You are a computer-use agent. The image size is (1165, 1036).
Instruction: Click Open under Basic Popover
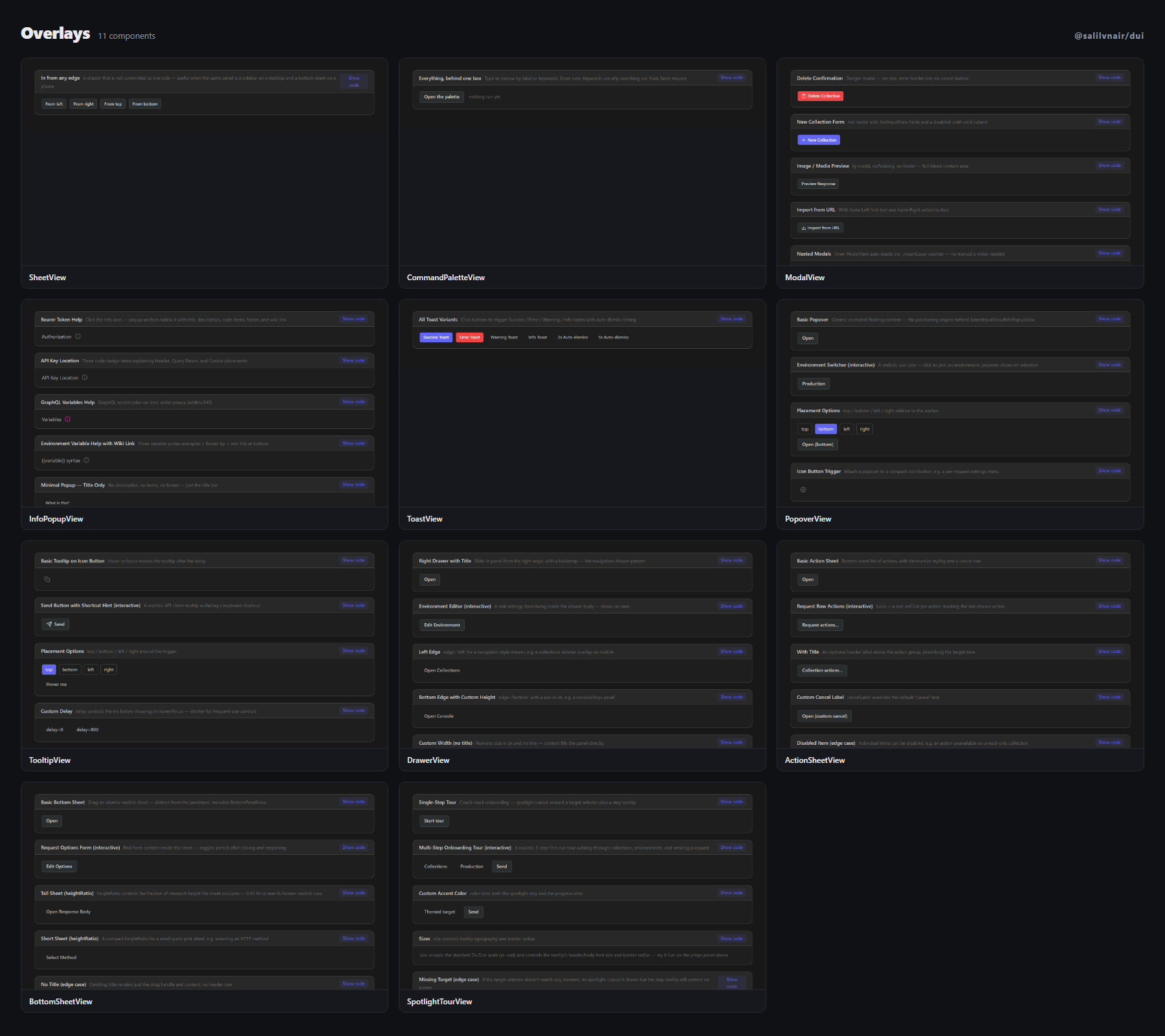(808, 338)
